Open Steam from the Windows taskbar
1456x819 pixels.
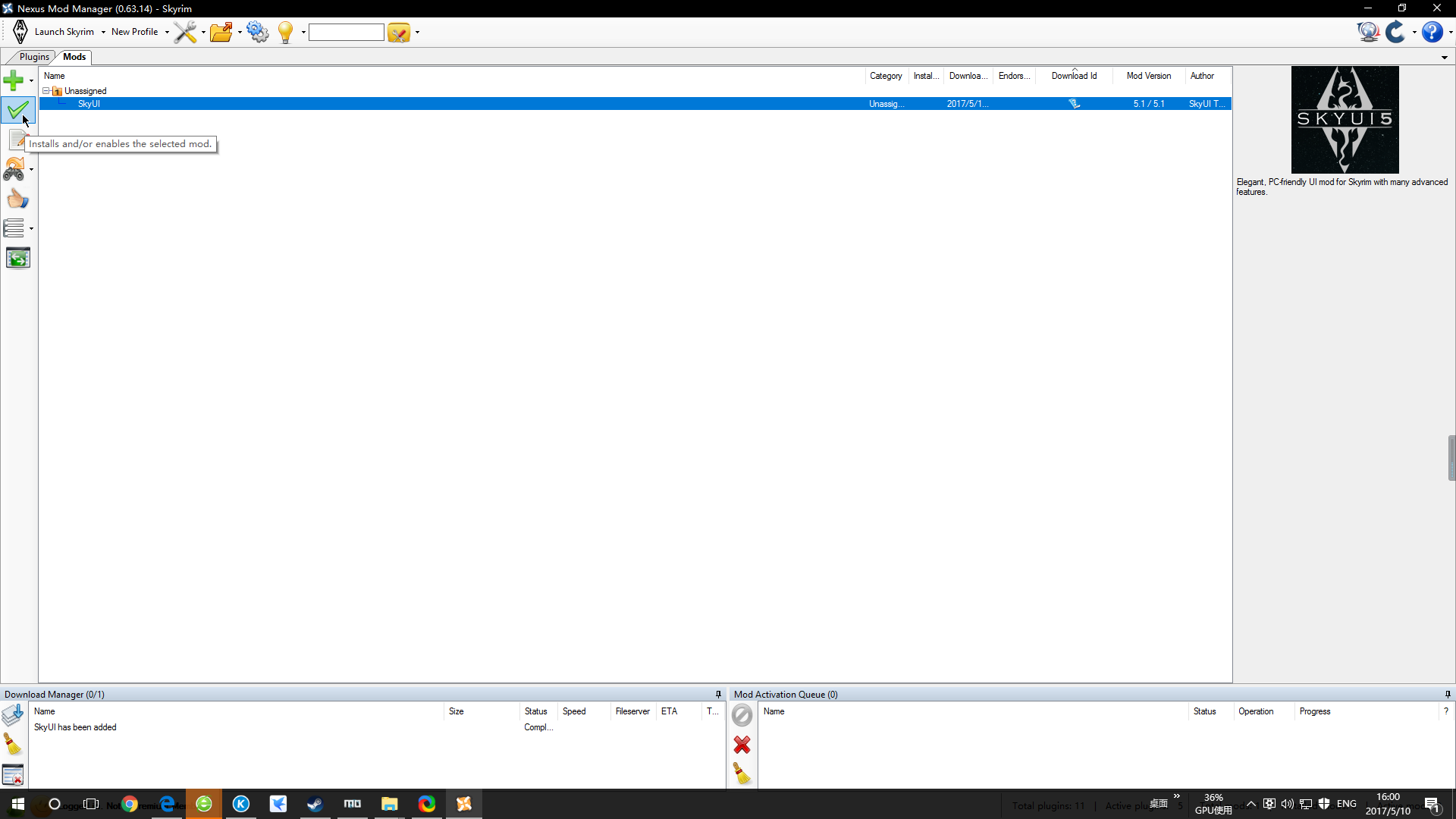point(315,804)
